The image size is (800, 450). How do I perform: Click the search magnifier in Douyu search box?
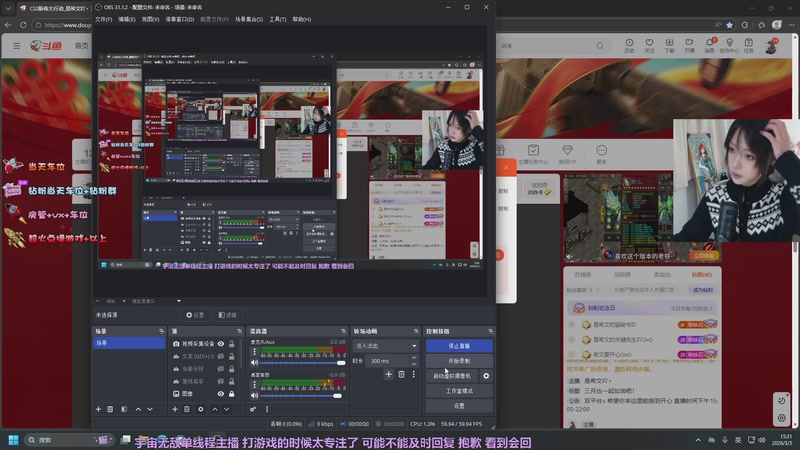click(x=600, y=46)
